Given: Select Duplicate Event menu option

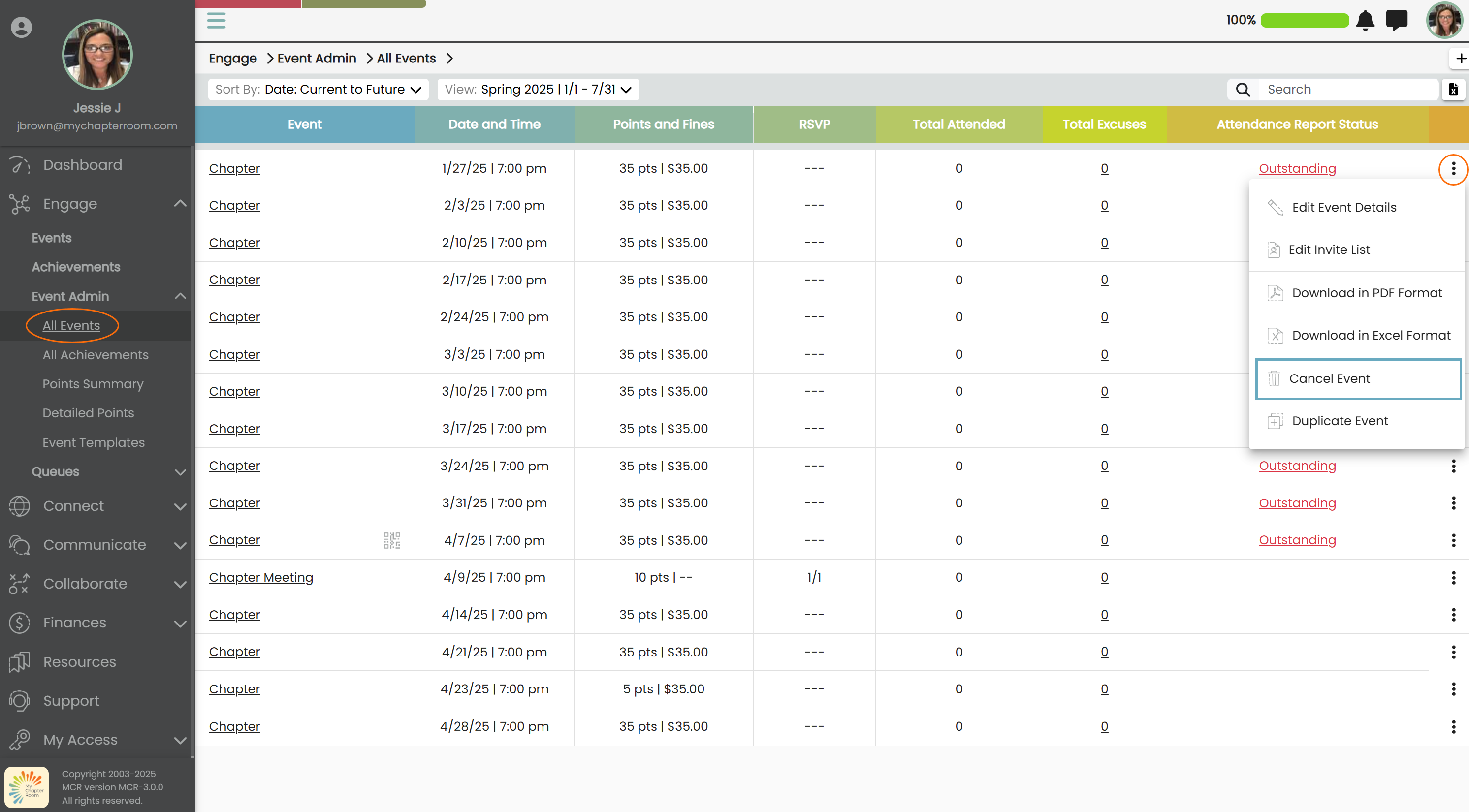Looking at the screenshot, I should click(x=1340, y=421).
